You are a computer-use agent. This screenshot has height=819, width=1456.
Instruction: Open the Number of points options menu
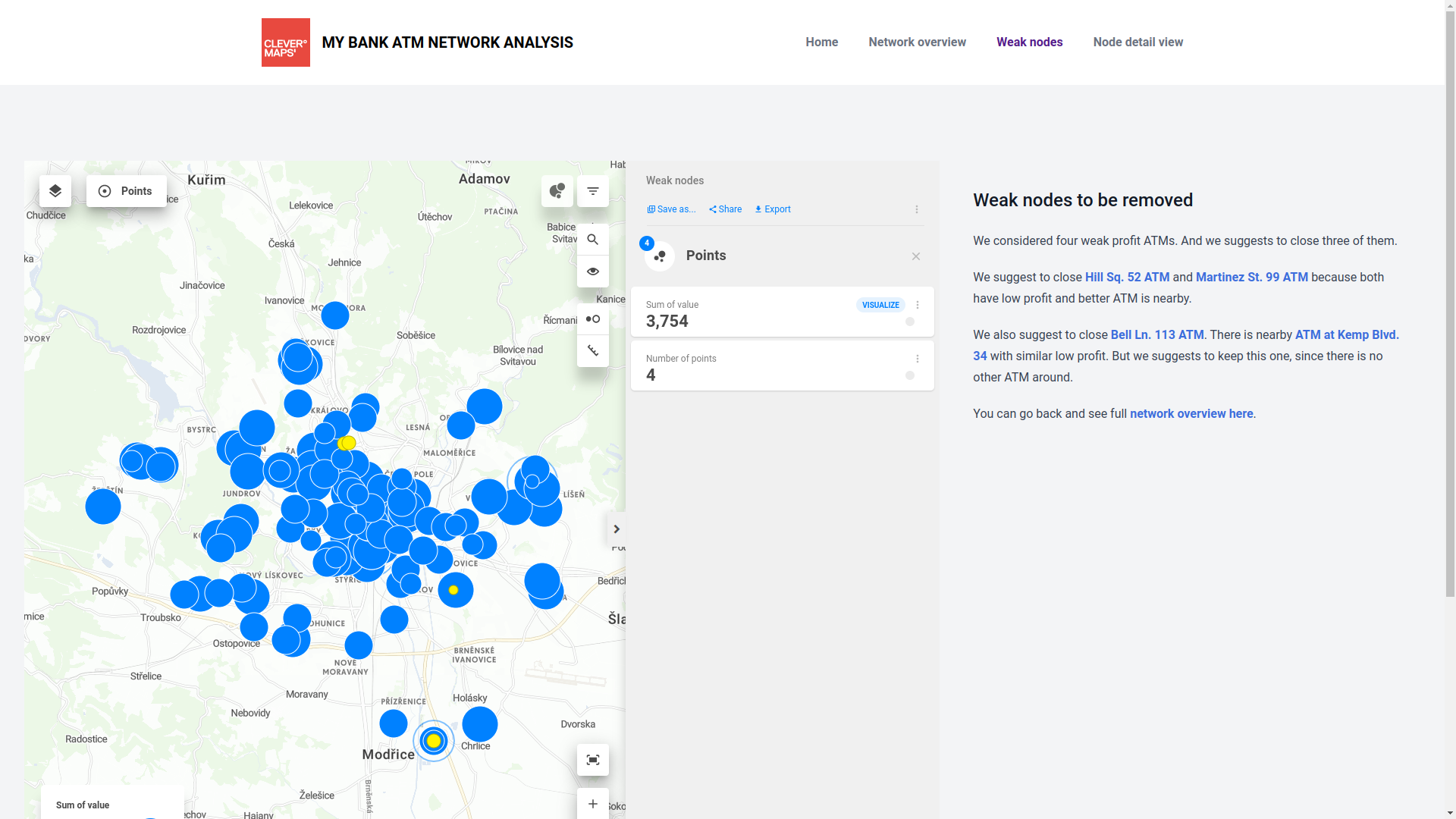point(918,359)
